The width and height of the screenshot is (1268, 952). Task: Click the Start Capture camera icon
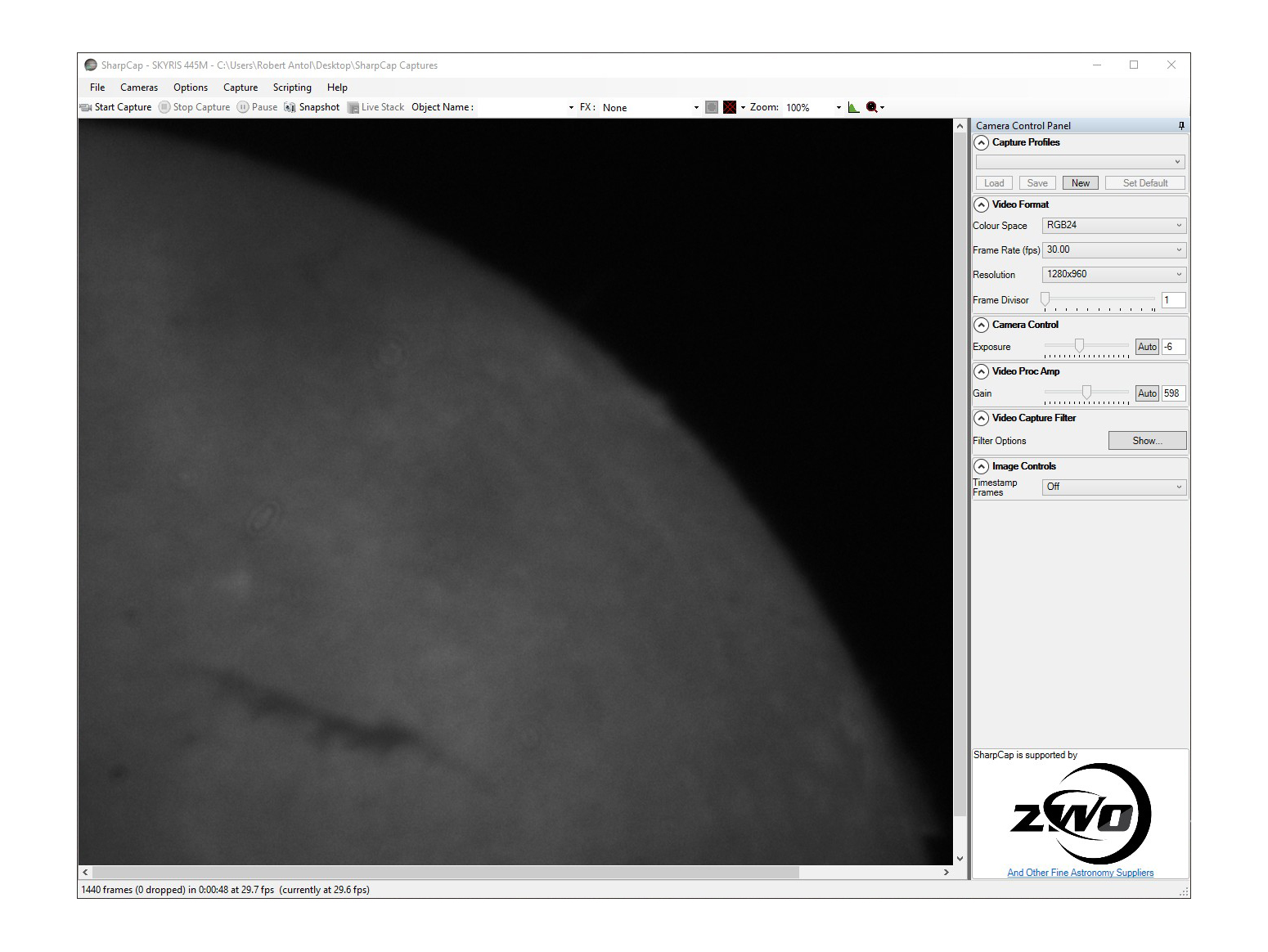(x=86, y=107)
